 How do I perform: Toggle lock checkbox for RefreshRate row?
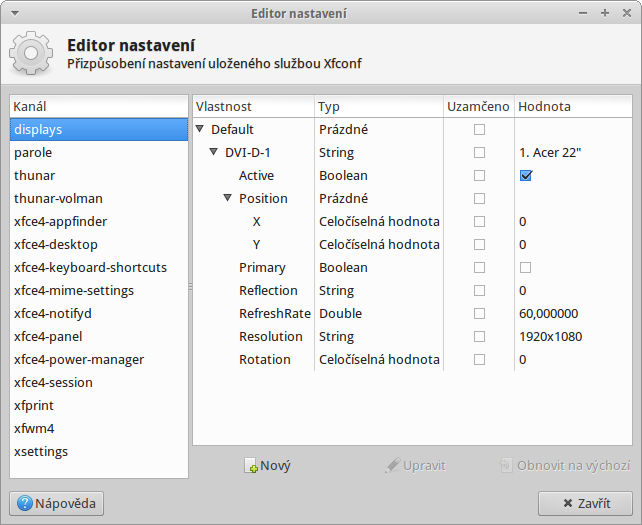pos(479,313)
